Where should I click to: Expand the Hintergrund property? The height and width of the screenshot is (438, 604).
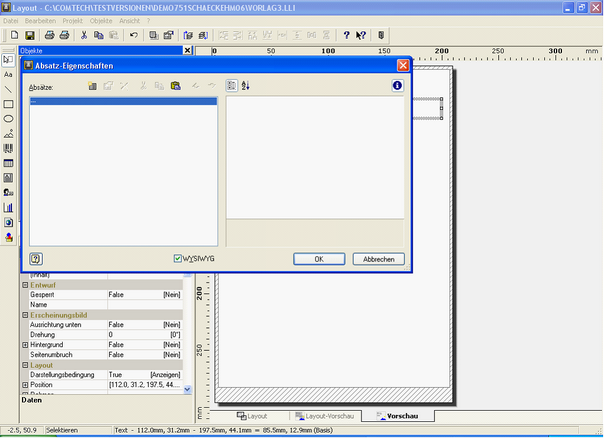25,345
